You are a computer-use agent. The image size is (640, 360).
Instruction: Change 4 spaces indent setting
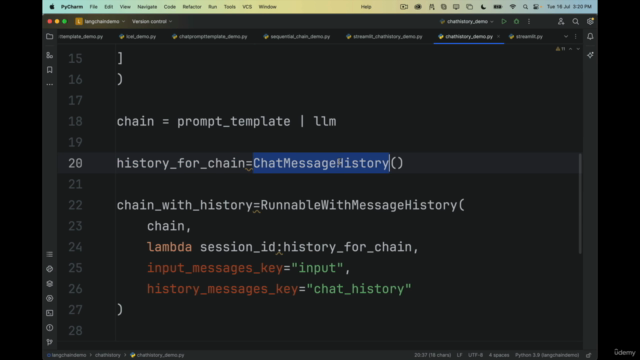point(499,355)
